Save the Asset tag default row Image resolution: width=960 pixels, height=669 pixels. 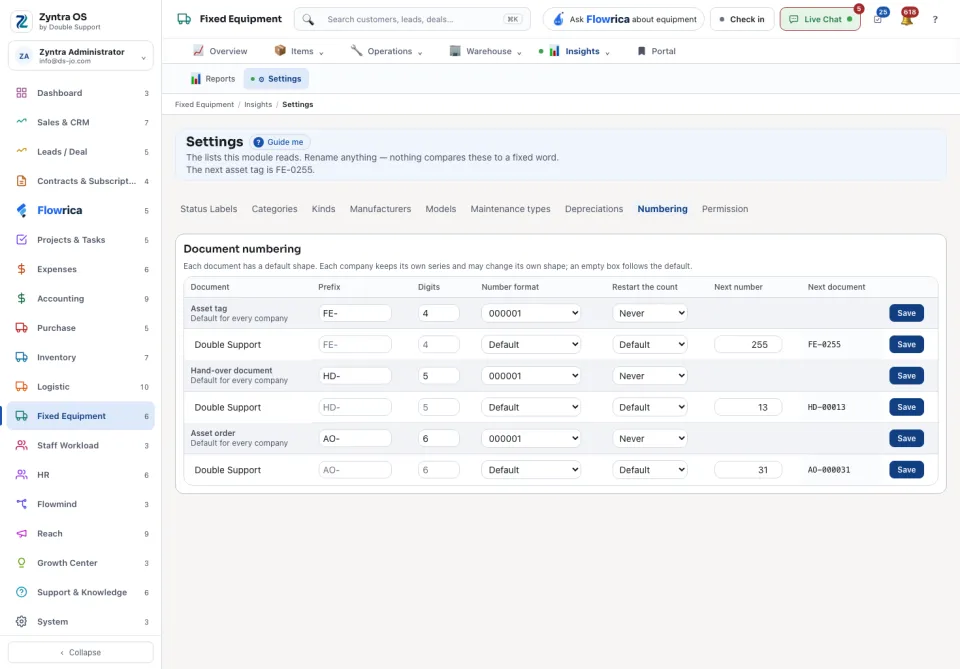(x=906, y=313)
